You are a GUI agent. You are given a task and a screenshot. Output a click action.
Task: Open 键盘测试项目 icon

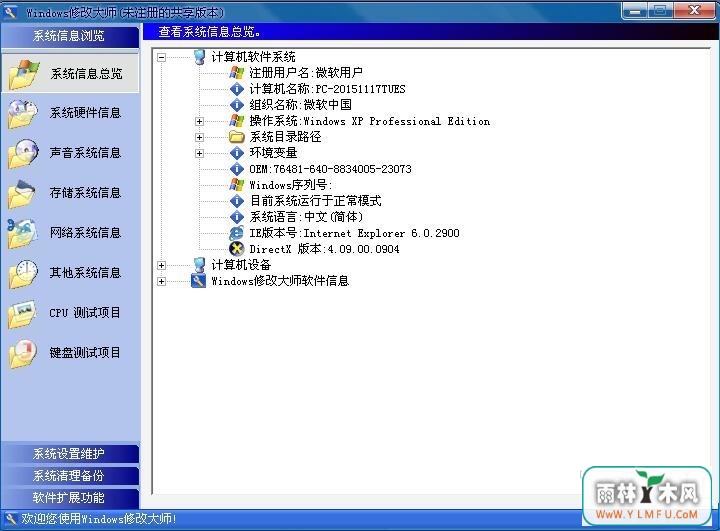coord(23,354)
